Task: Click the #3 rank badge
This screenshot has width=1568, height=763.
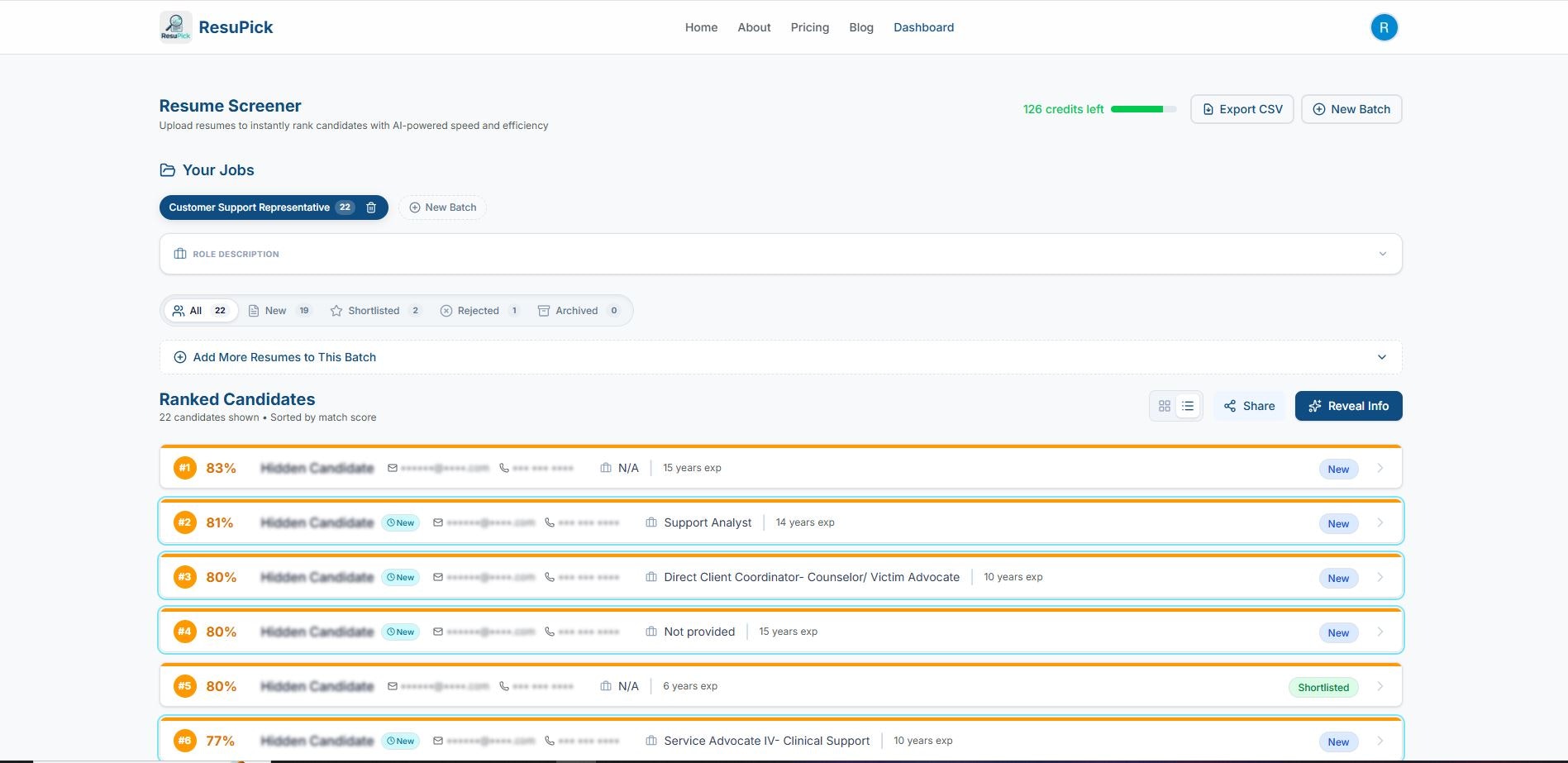Action: (185, 577)
